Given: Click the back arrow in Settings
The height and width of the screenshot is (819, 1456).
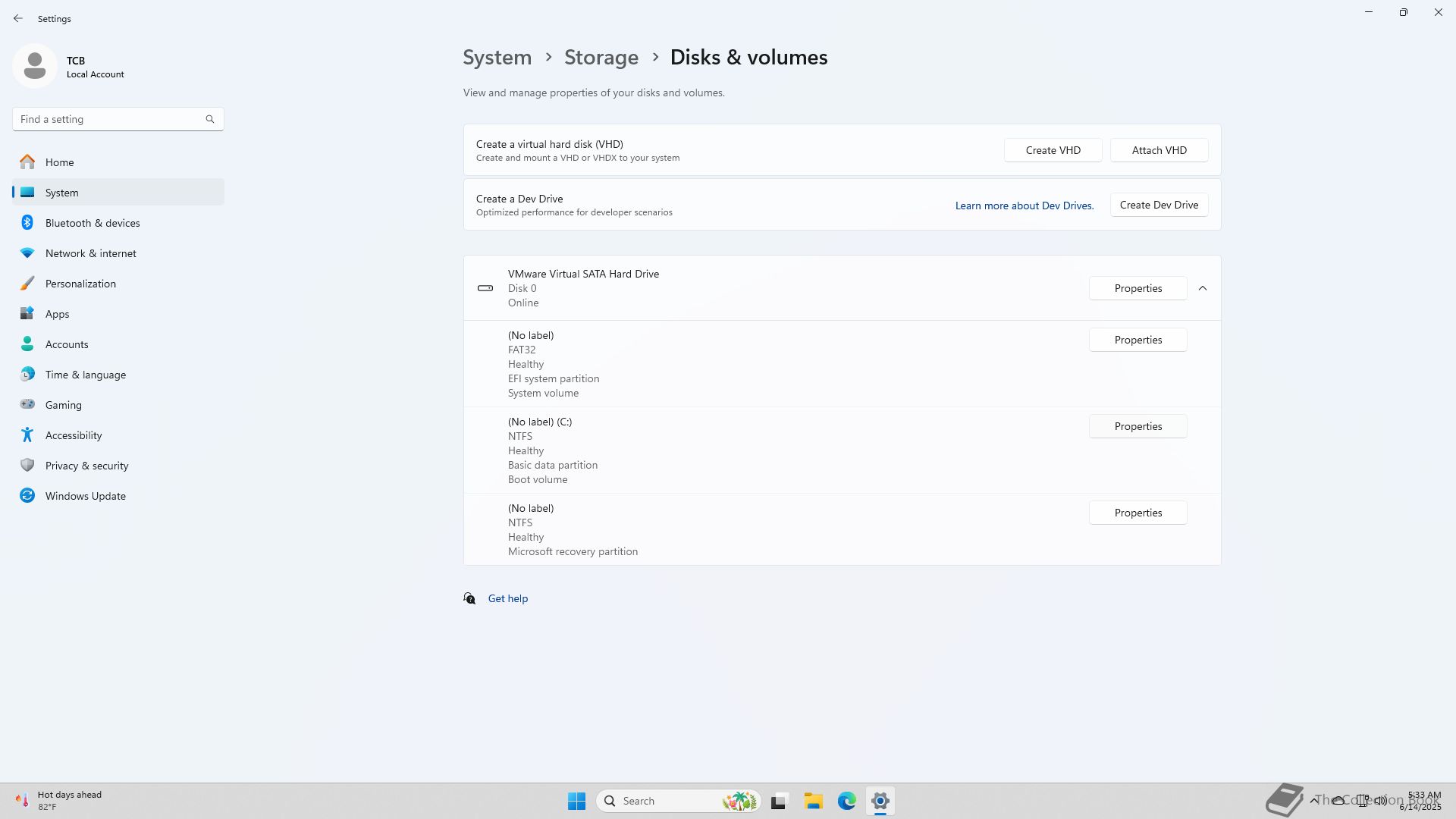Looking at the screenshot, I should pos(18,18).
